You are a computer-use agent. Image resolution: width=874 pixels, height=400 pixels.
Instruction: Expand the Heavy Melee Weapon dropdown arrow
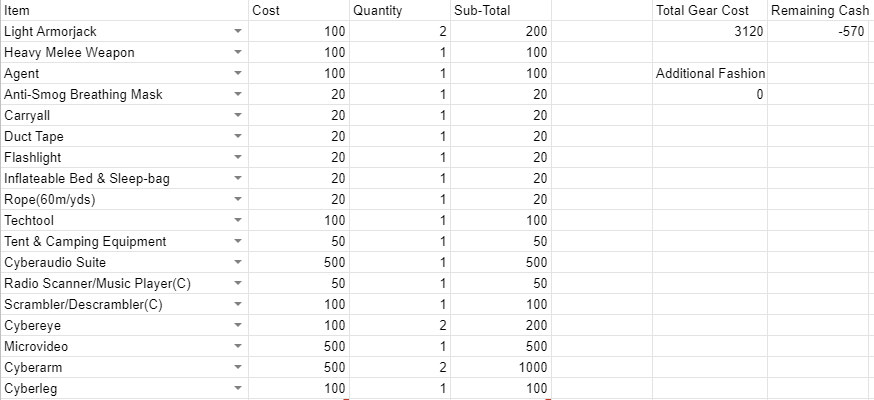pos(237,53)
